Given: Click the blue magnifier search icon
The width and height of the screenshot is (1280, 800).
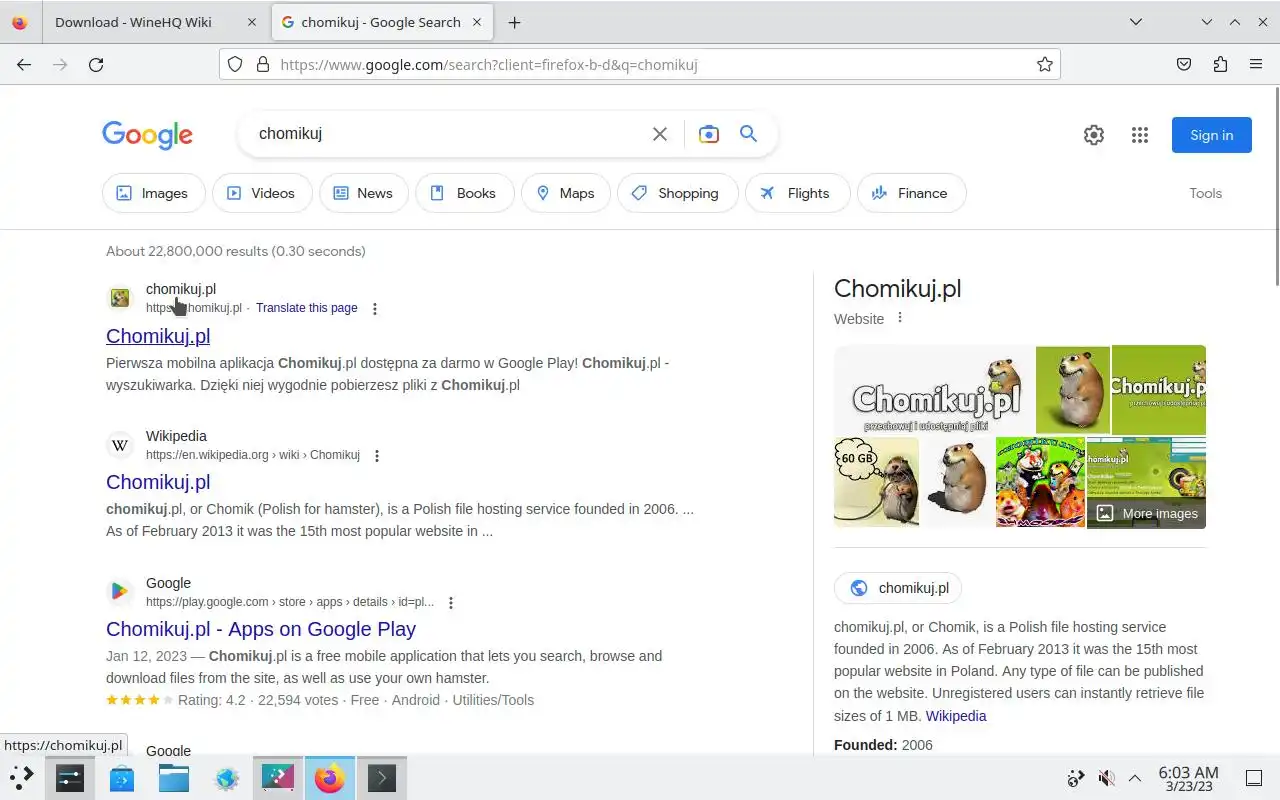Looking at the screenshot, I should coord(748,134).
